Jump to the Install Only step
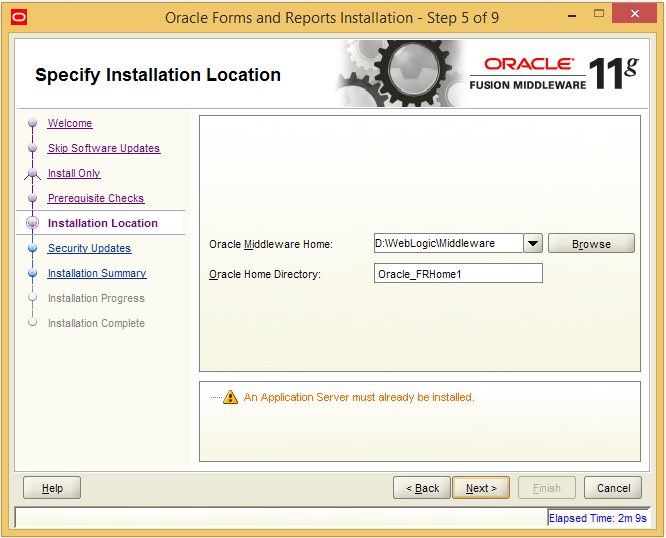666x538 pixels. (74, 173)
